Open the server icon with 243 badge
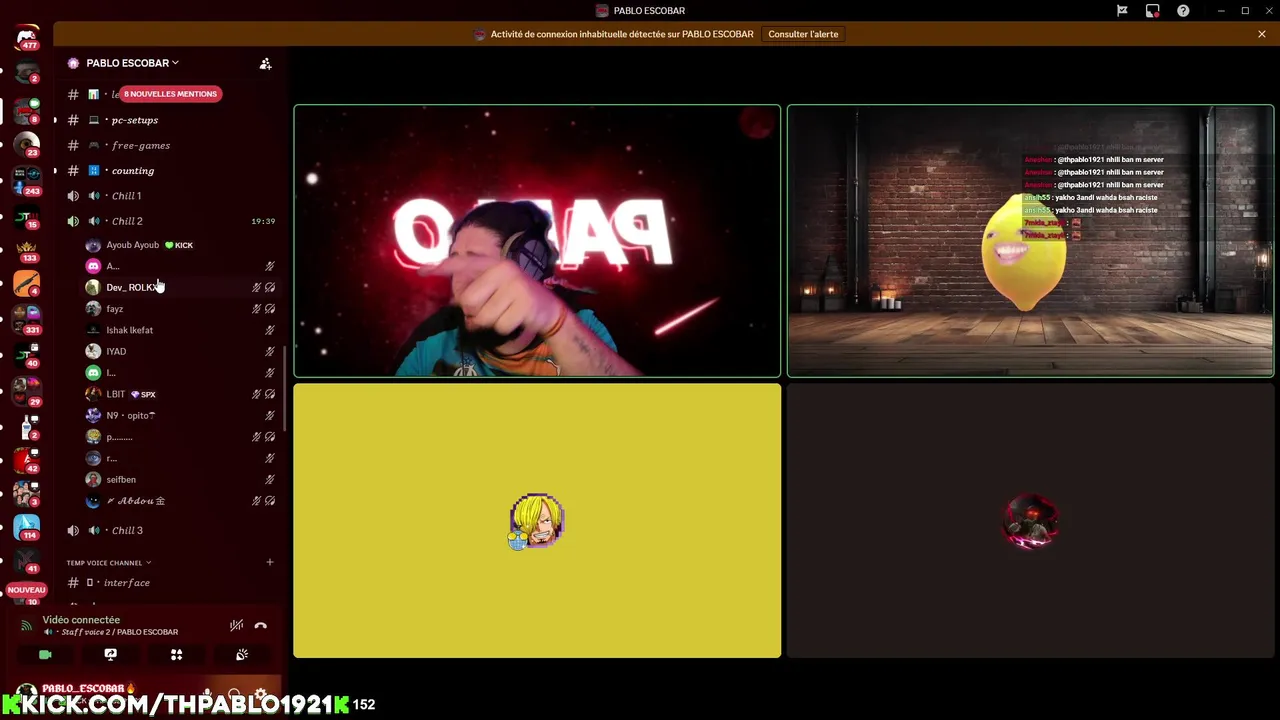The image size is (1280, 720). coord(27,180)
